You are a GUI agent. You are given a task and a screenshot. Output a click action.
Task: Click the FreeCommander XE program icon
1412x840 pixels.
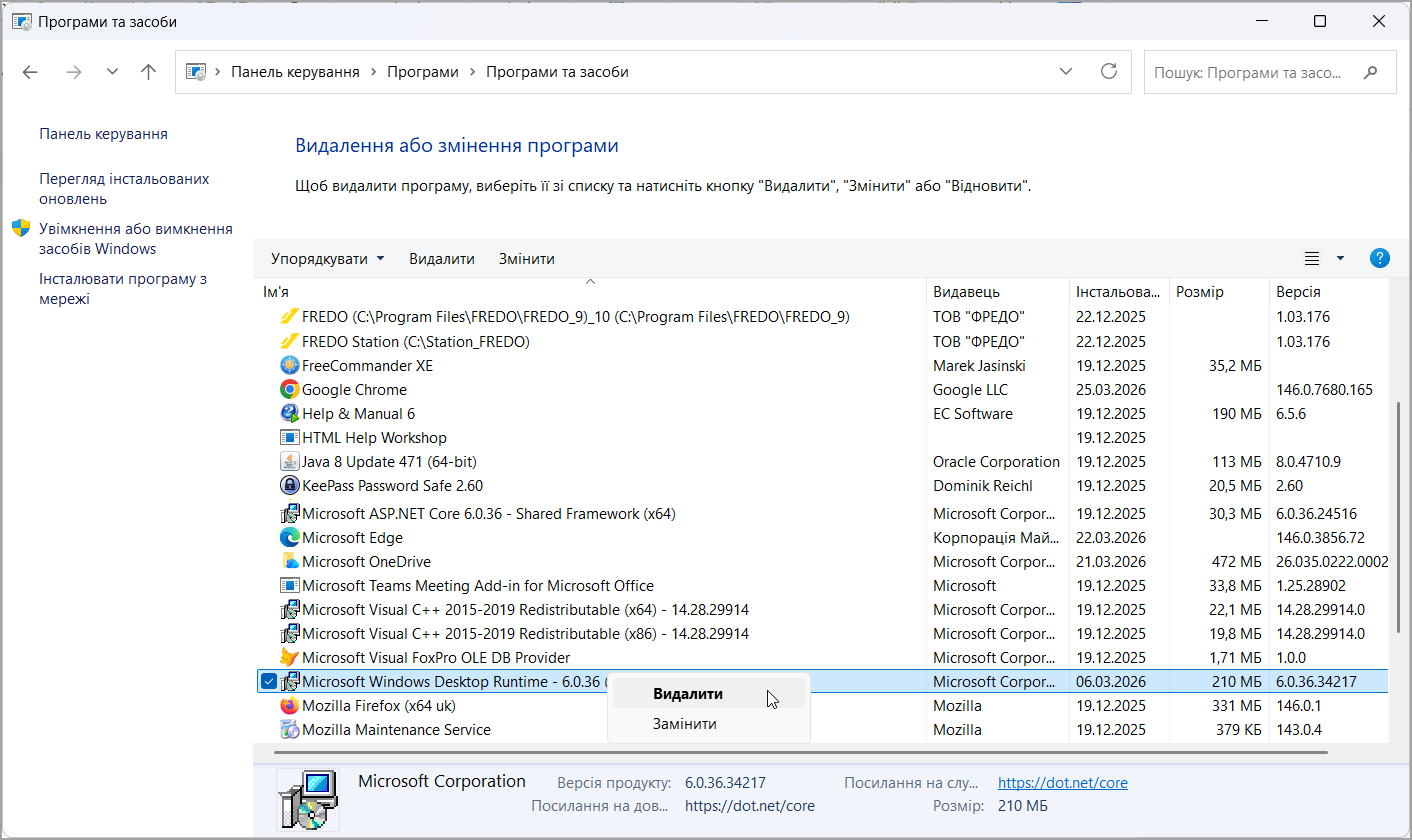(x=289, y=366)
